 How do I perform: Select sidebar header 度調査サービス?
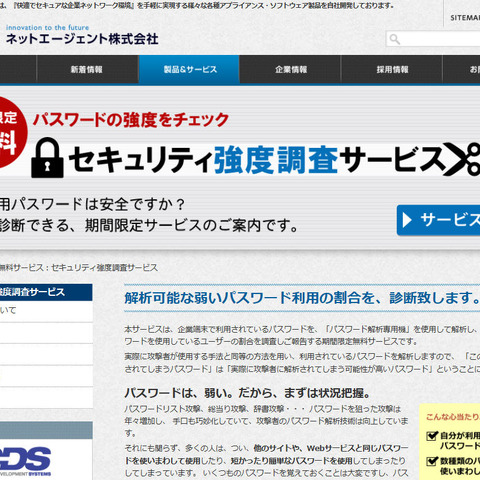[46, 292]
